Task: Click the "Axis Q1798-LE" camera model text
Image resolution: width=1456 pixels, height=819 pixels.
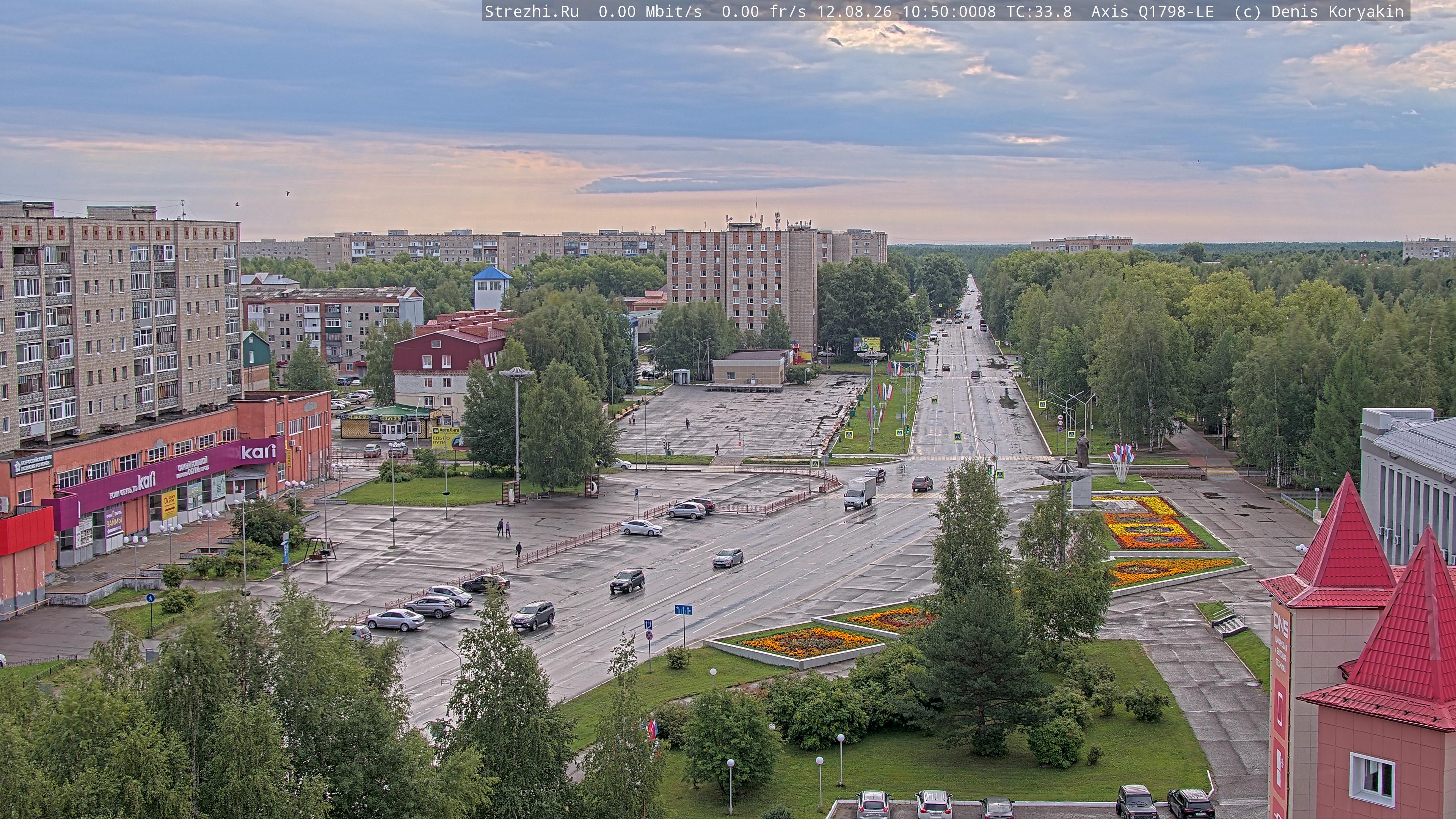Action: pos(1153,11)
